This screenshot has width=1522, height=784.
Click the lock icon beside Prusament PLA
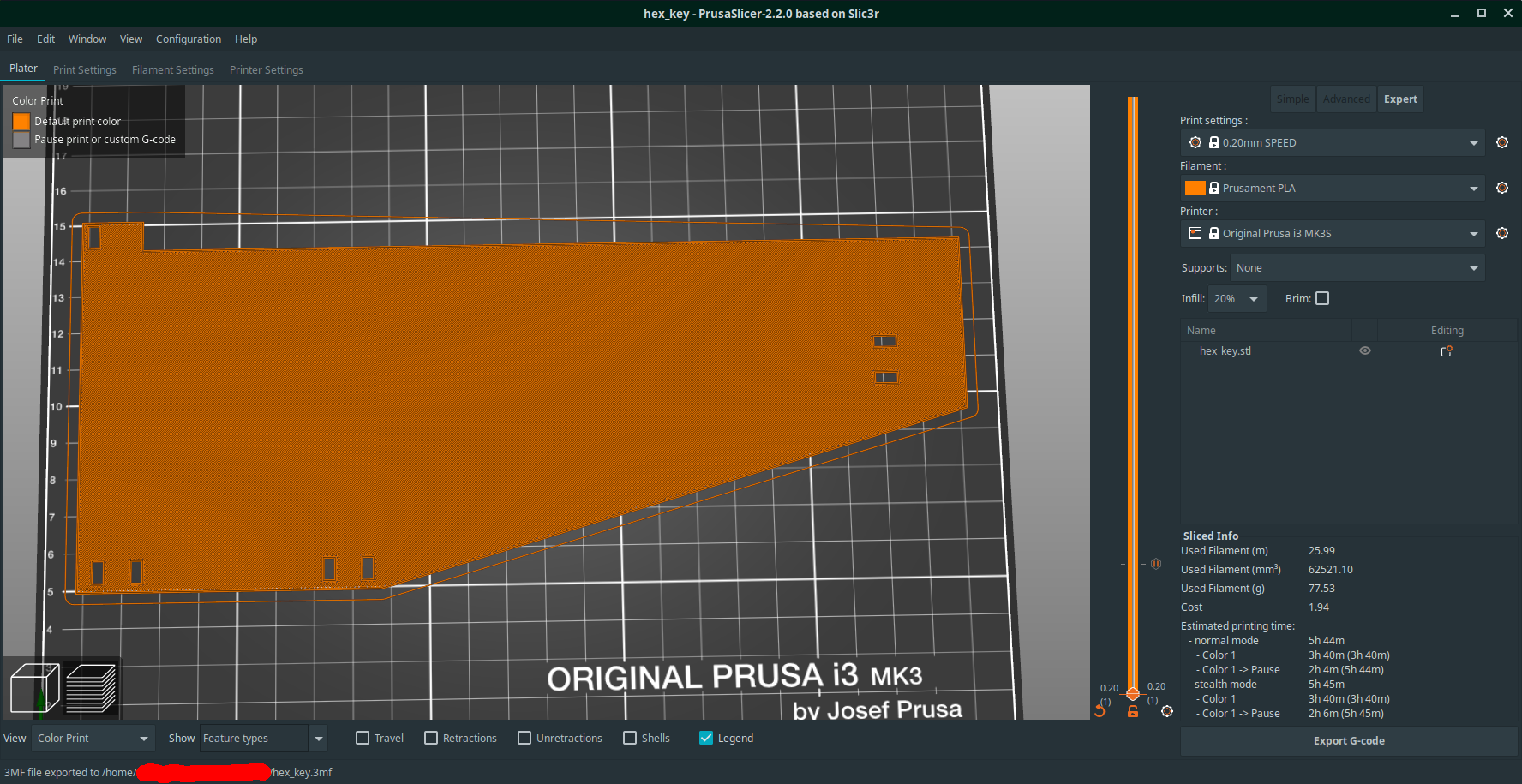click(1214, 188)
